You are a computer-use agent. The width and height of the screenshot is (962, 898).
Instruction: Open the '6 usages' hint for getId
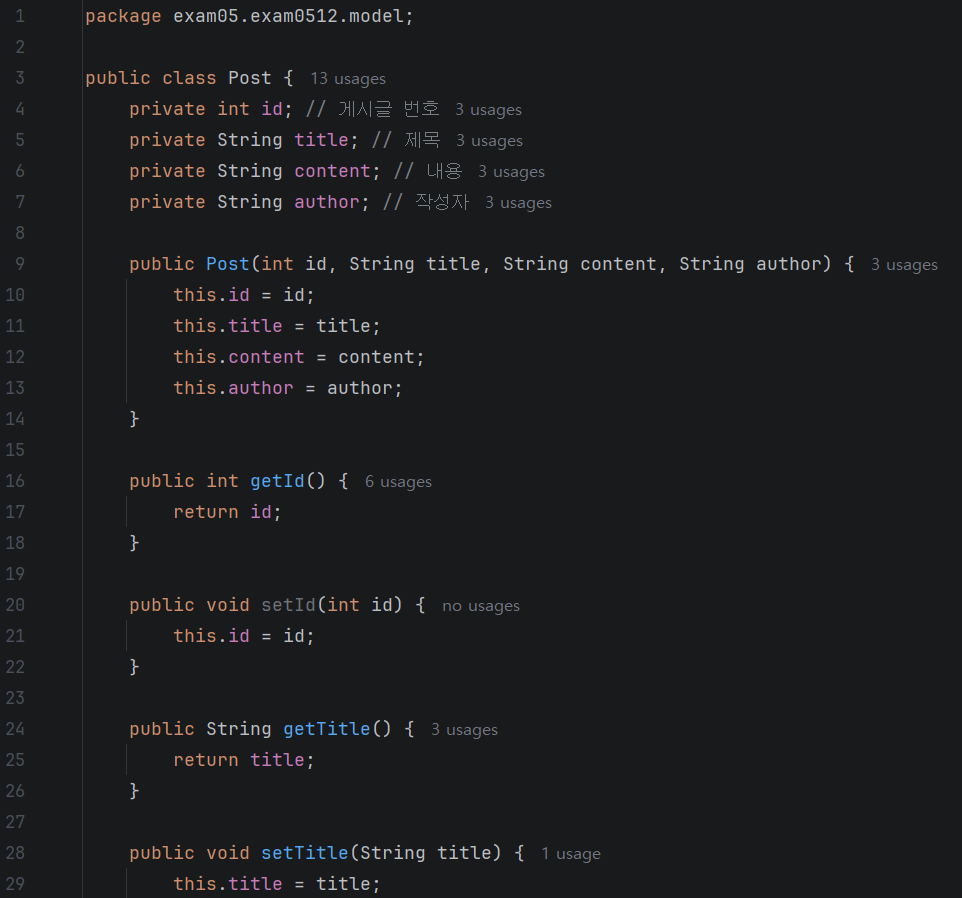398,482
